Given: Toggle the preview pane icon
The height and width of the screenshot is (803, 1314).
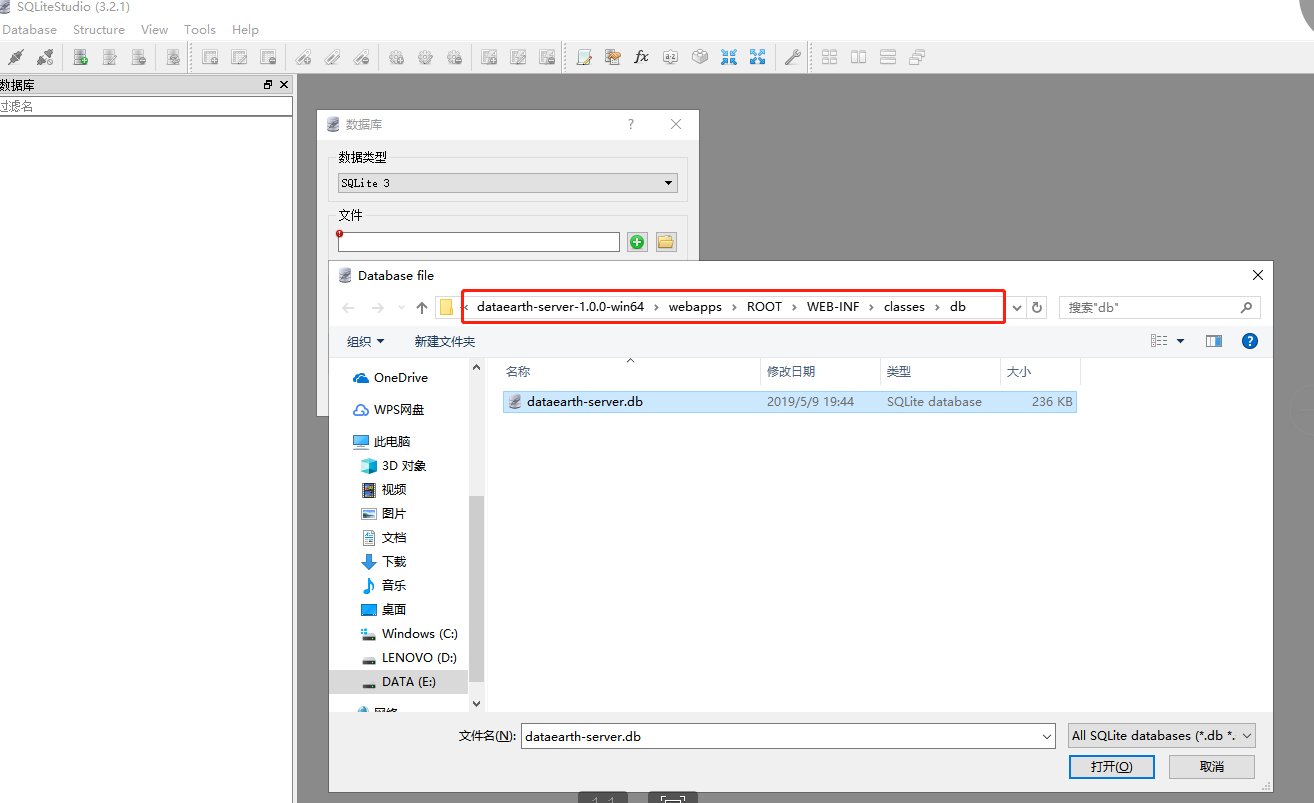Looking at the screenshot, I should (x=1214, y=341).
